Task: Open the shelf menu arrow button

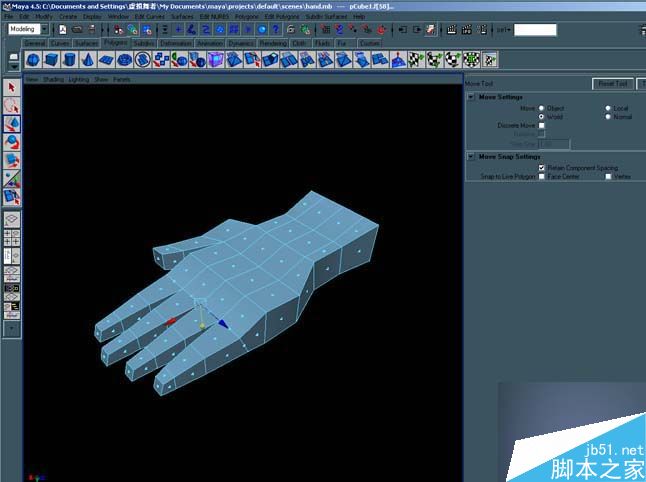Action: pyautogui.click(x=14, y=66)
